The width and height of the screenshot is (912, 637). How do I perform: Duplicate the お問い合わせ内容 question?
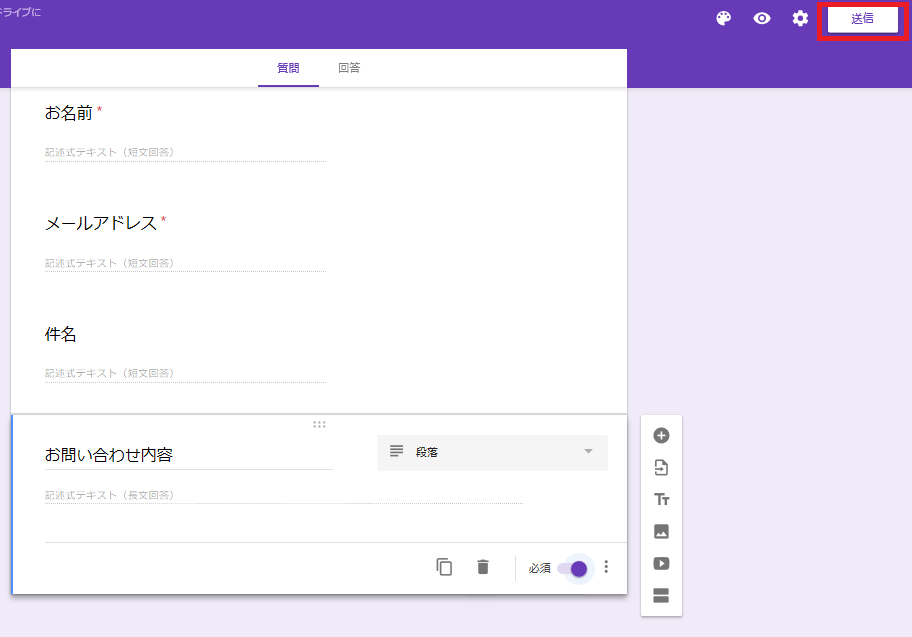pos(444,566)
